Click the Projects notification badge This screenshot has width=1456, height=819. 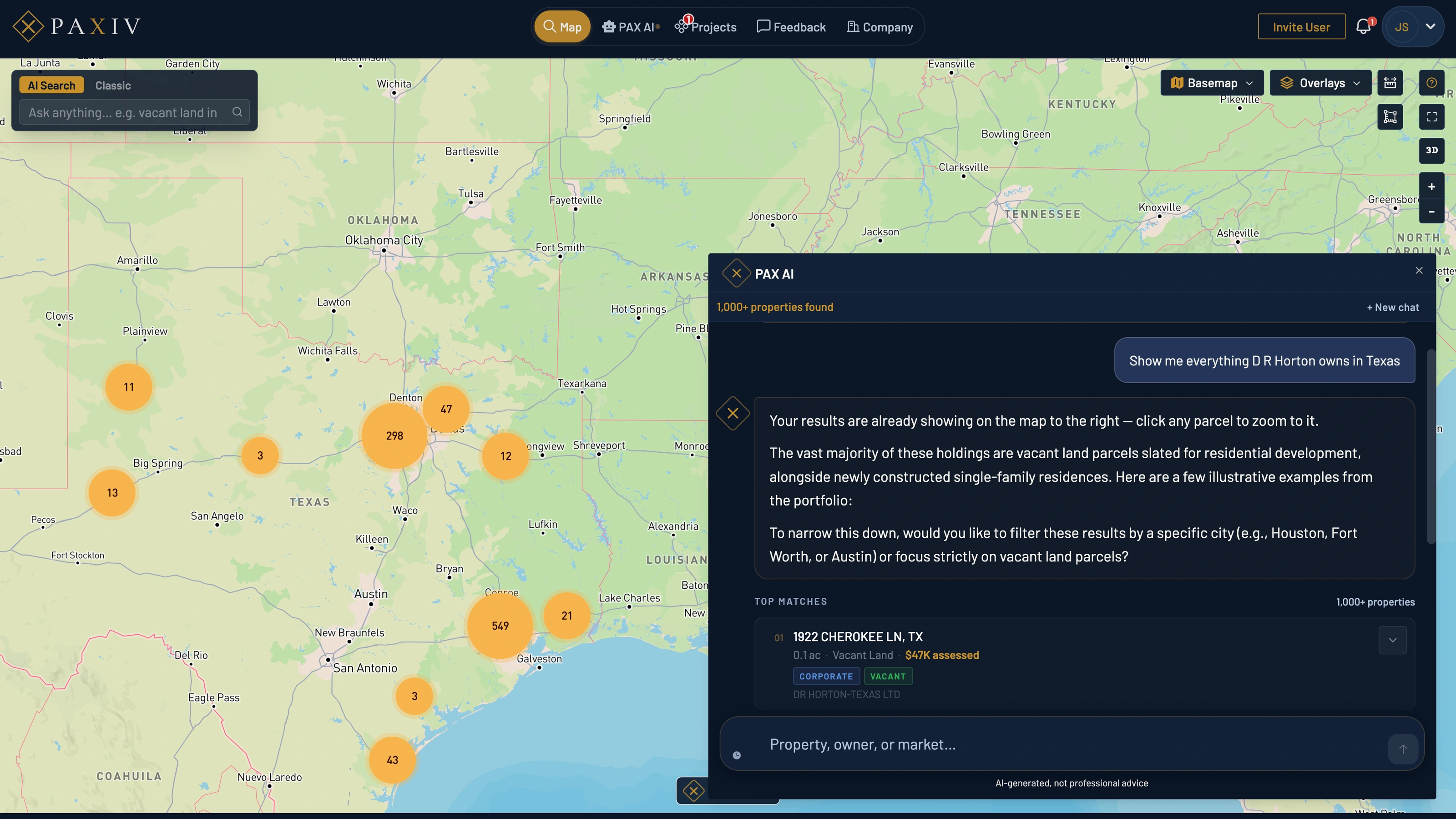pos(688,19)
